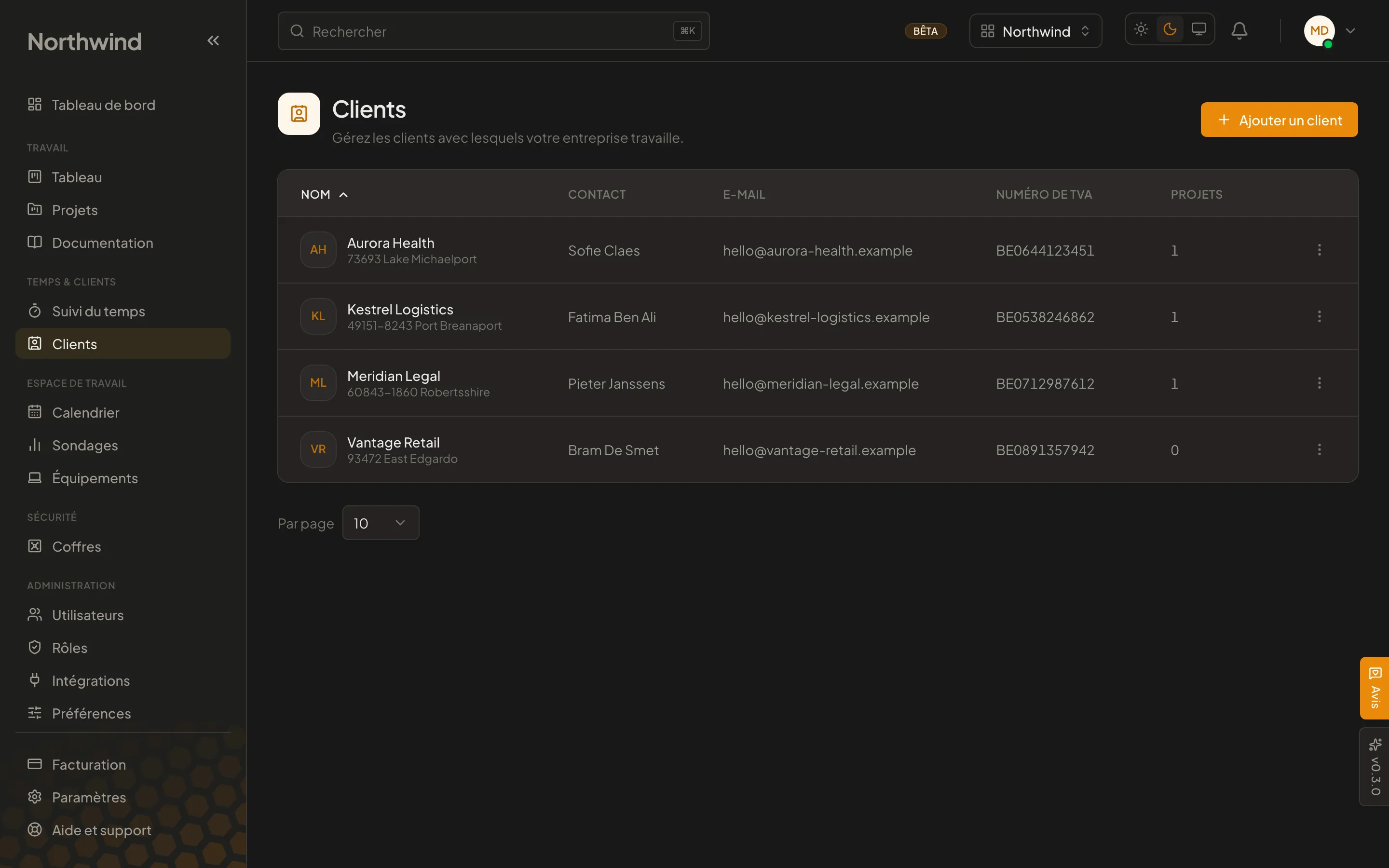Open actions menu for Aurora Health
Screen dimensions: 1389x868
[1319, 250]
